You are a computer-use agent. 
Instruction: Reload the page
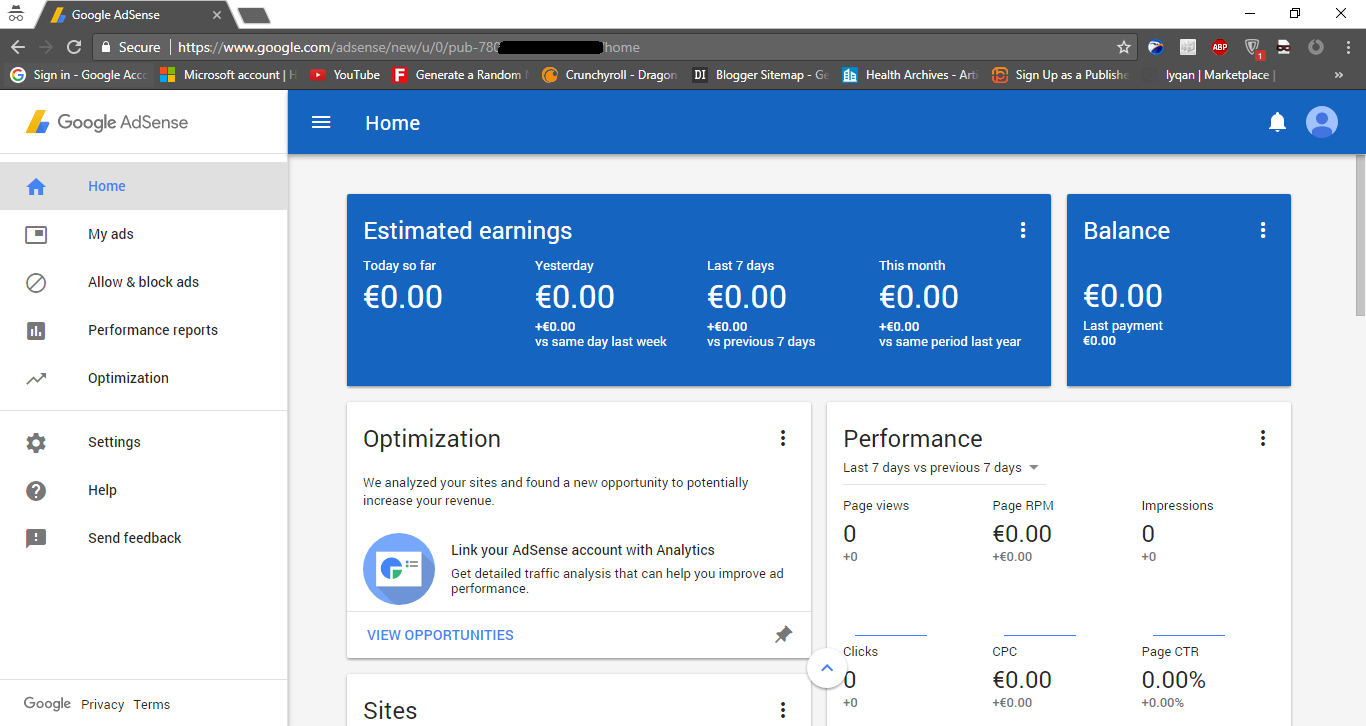(x=74, y=47)
